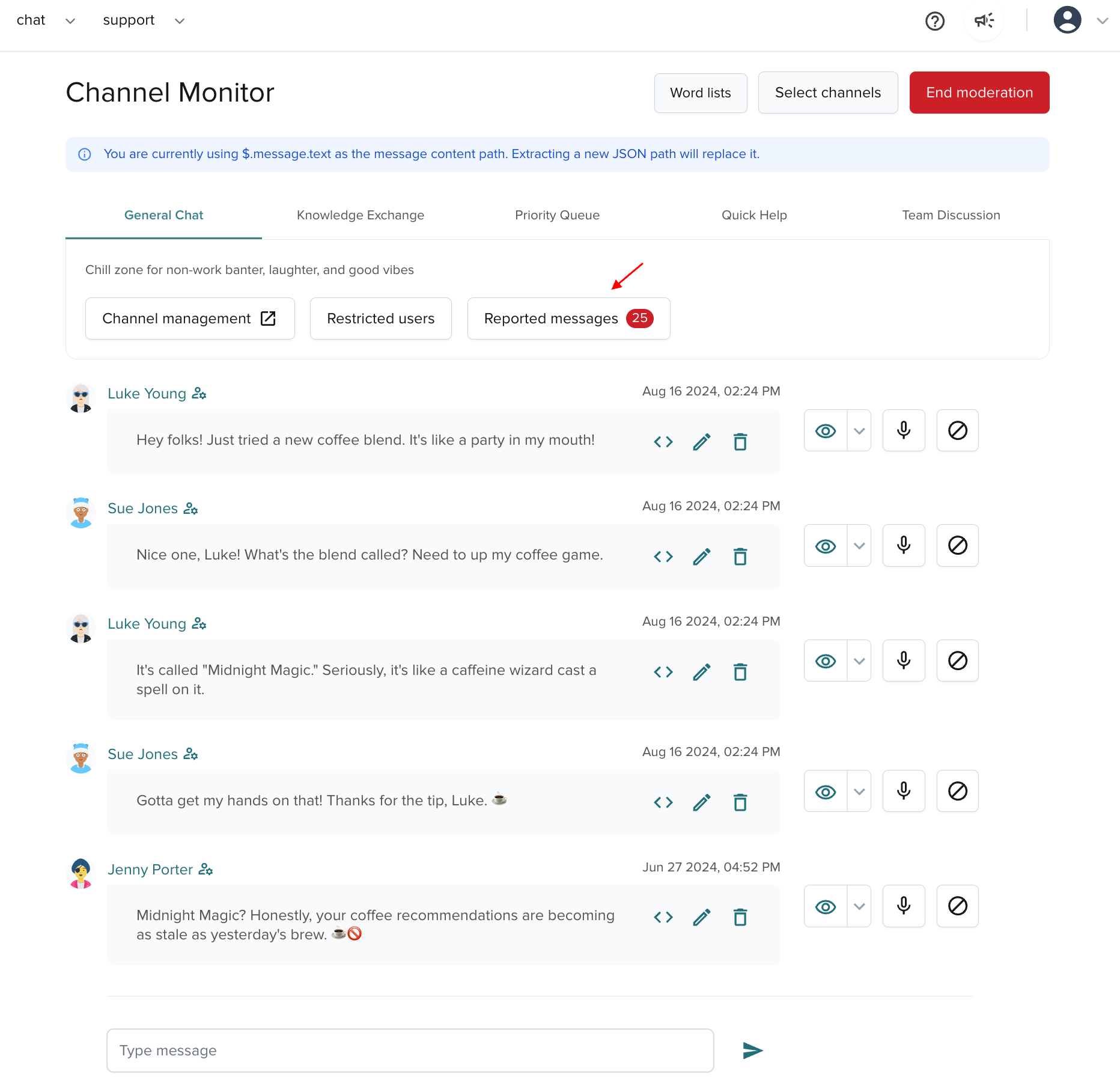Toggle visibility of Luke's first message

click(x=824, y=430)
